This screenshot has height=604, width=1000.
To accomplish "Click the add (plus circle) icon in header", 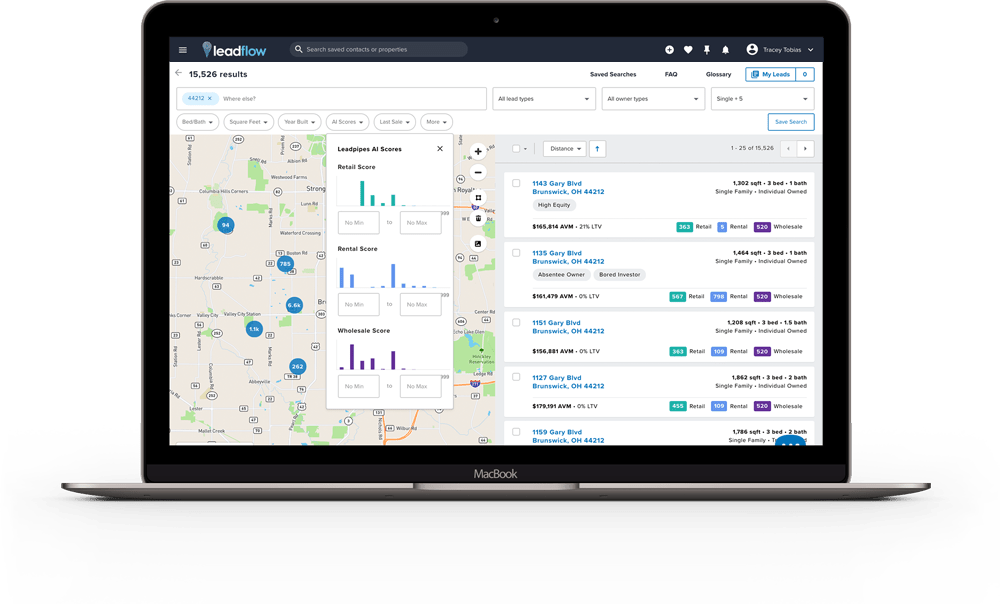I will 669,50.
